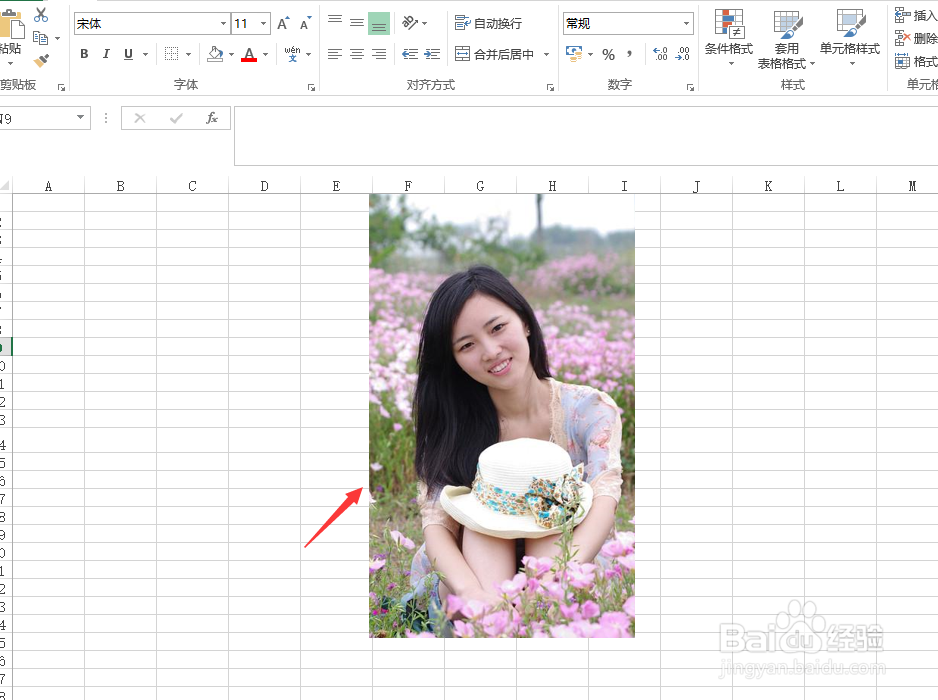This screenshot has height=700, width=938.
Task: Open the 数字 group dialog launcher
Action: (690, 87)
